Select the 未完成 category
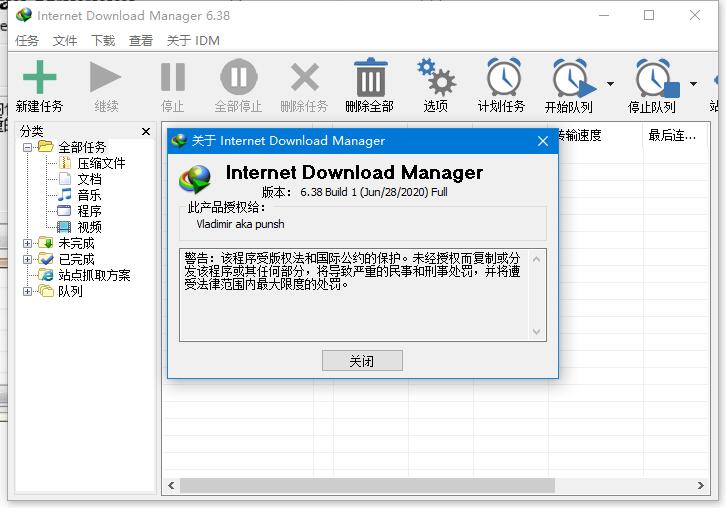The height and width of the screenshot is (508, 726). click(76, 243)
